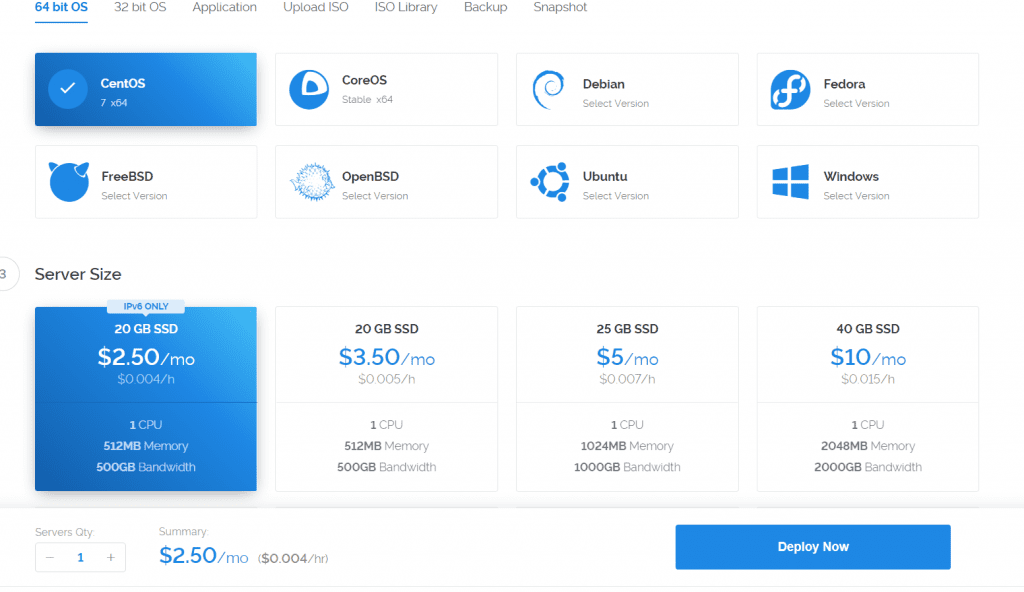1024x592 pixels.
Task: Click '1024MB Memory' text
Action: pyautogui.click(x=627, y=446)
